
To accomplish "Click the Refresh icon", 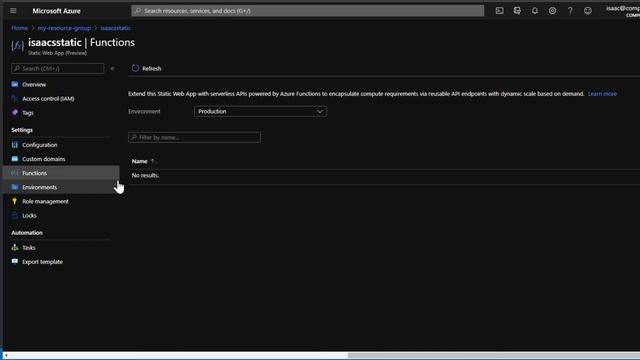I will click(x=135, y=68).
